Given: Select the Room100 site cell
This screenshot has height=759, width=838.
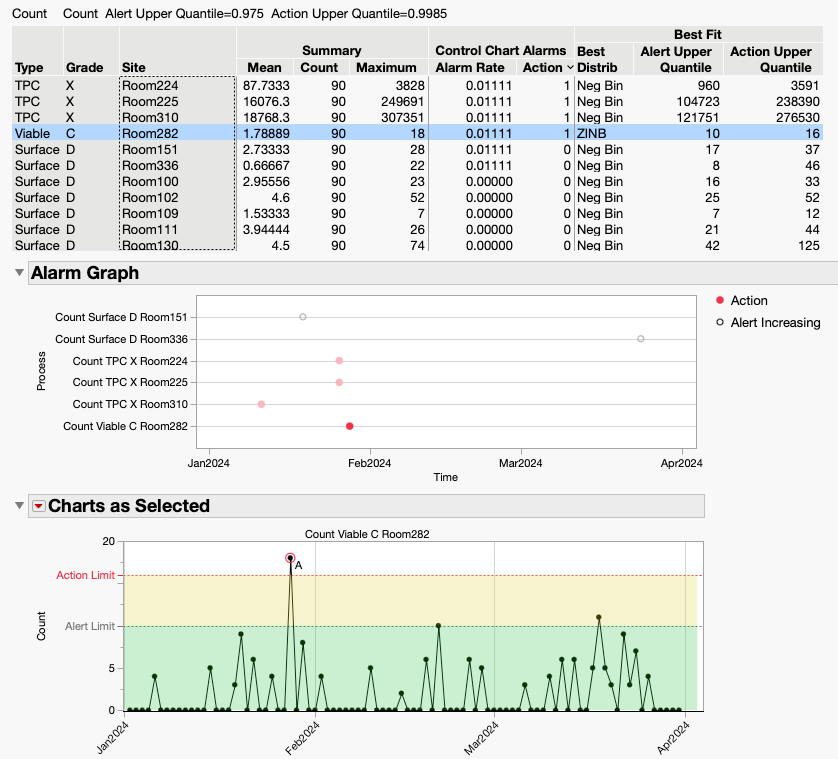Looking at the screenshot, I should pos(150,182).
